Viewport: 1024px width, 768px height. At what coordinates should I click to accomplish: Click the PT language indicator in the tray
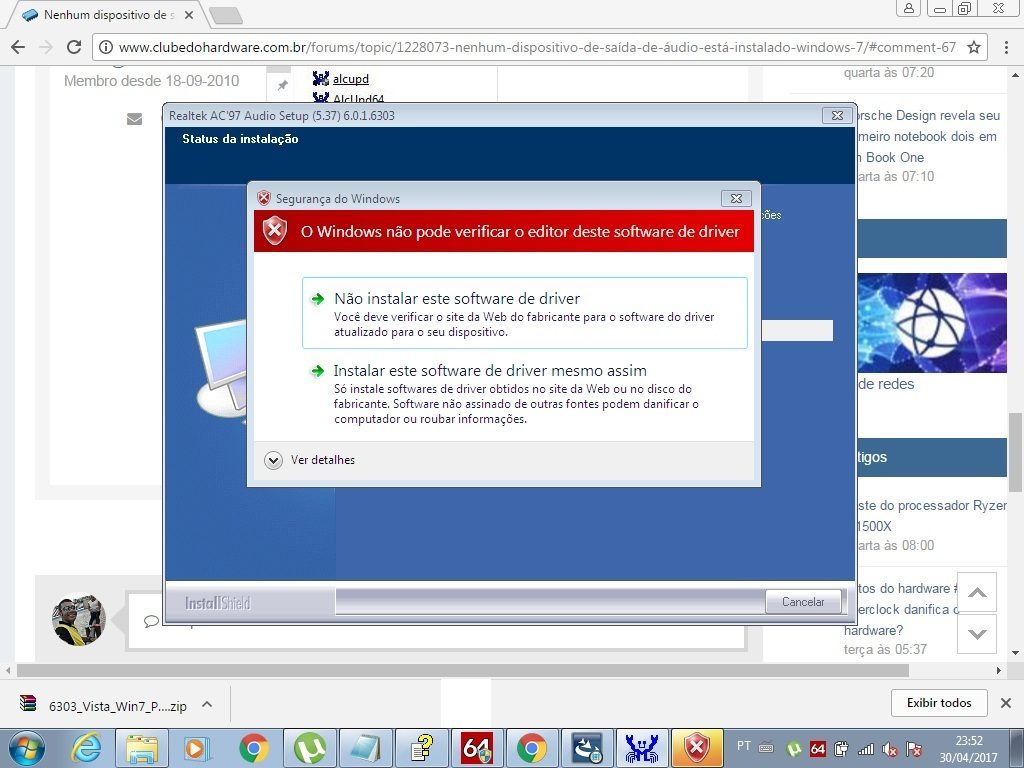click(x=744, y=746)
